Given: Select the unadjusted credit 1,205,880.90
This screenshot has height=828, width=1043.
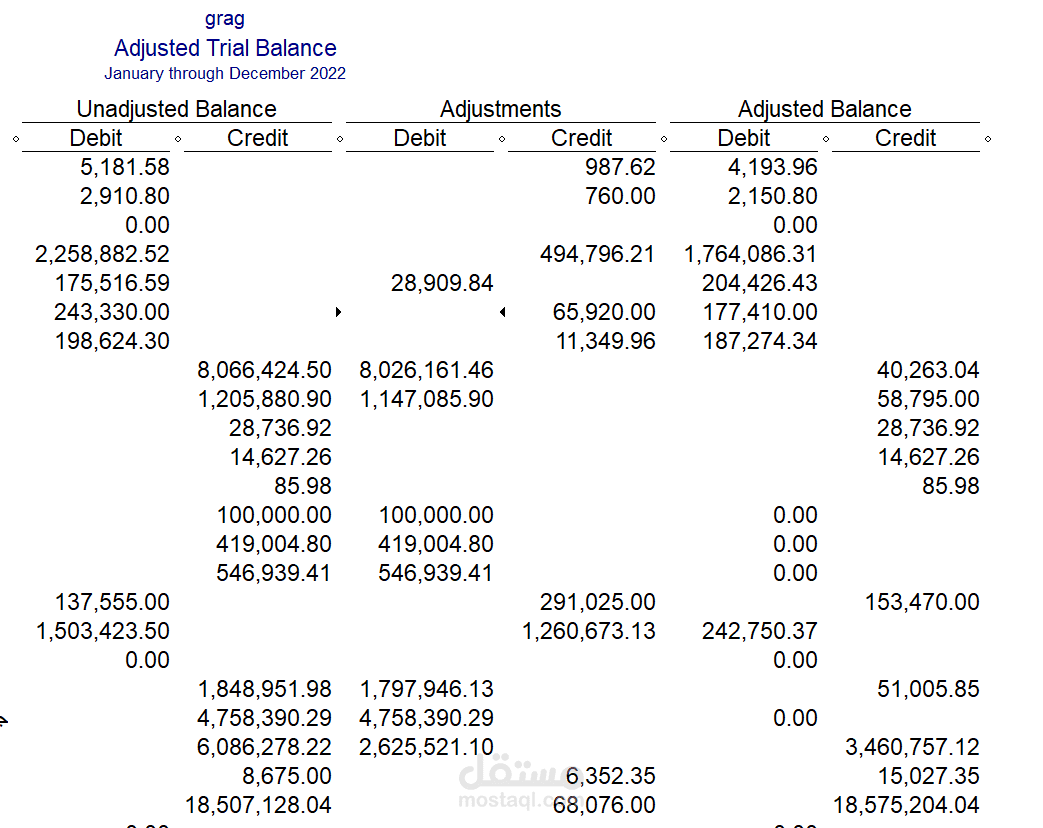Looking at the screenshot, I should point(265,399).
